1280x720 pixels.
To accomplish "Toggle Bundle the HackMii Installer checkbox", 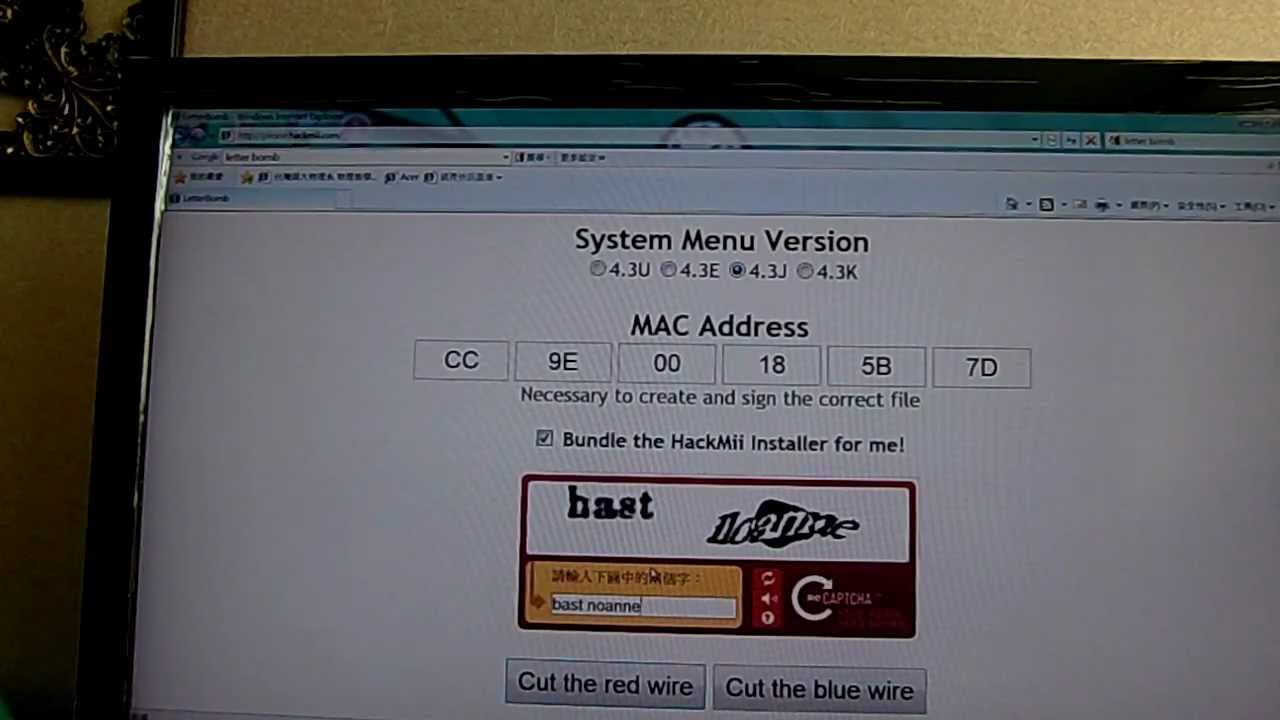I will (544, 438).
